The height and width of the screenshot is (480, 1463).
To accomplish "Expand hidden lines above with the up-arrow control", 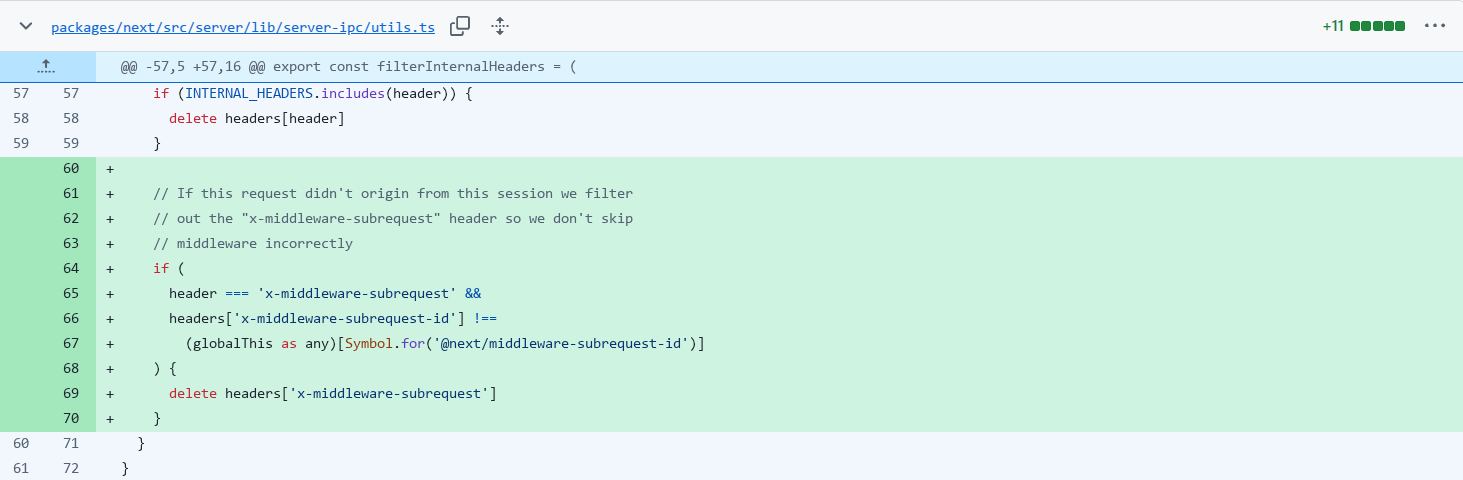I will pos(47,67).
